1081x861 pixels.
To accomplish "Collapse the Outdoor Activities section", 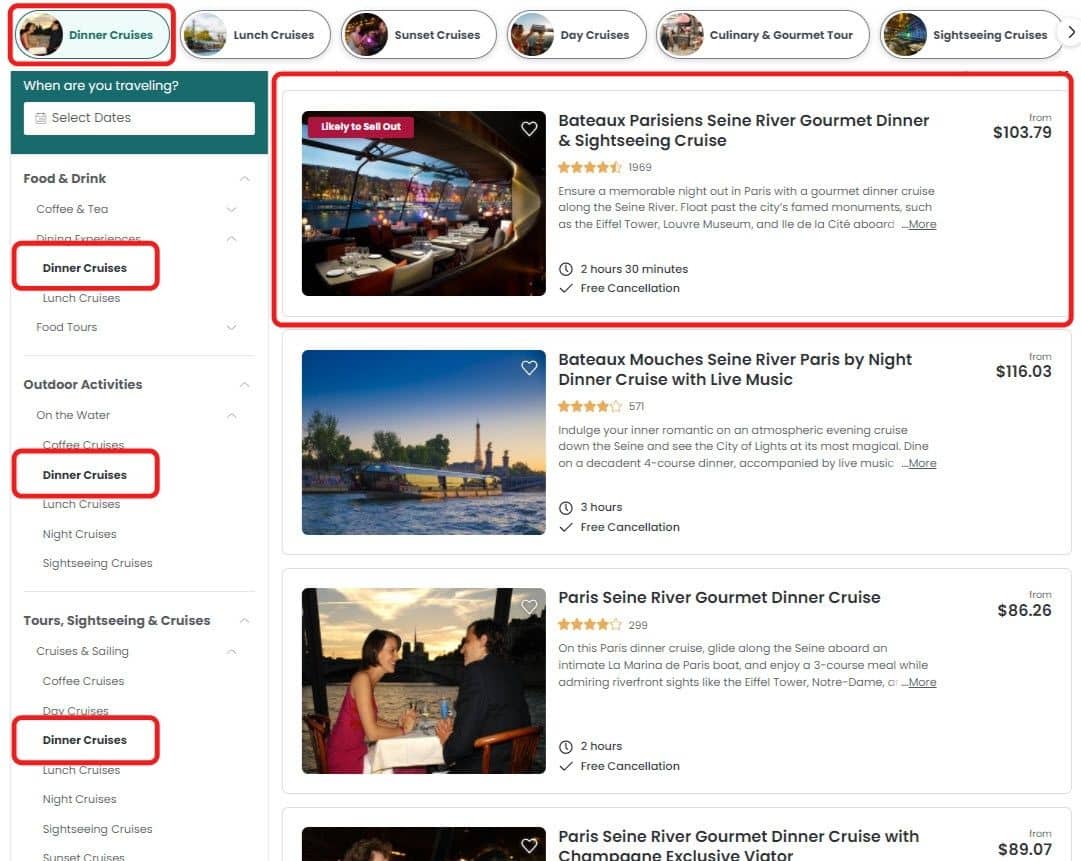I will pos(245,385).
